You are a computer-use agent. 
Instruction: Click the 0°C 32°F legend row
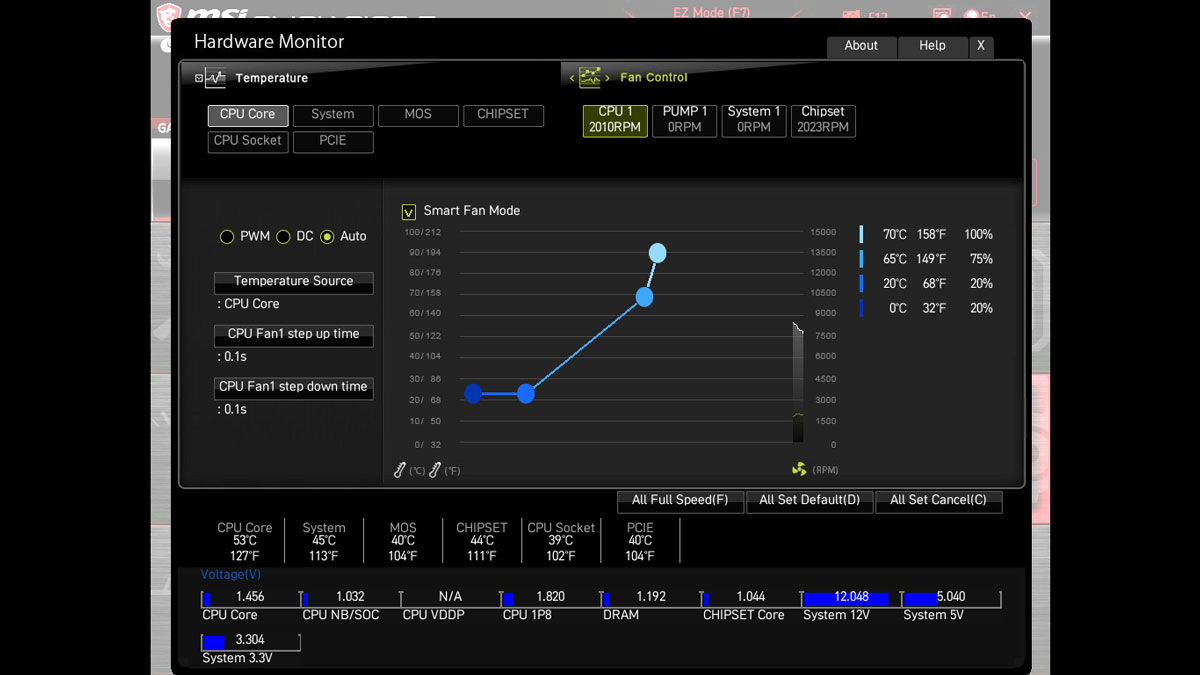tap(926, 309)
